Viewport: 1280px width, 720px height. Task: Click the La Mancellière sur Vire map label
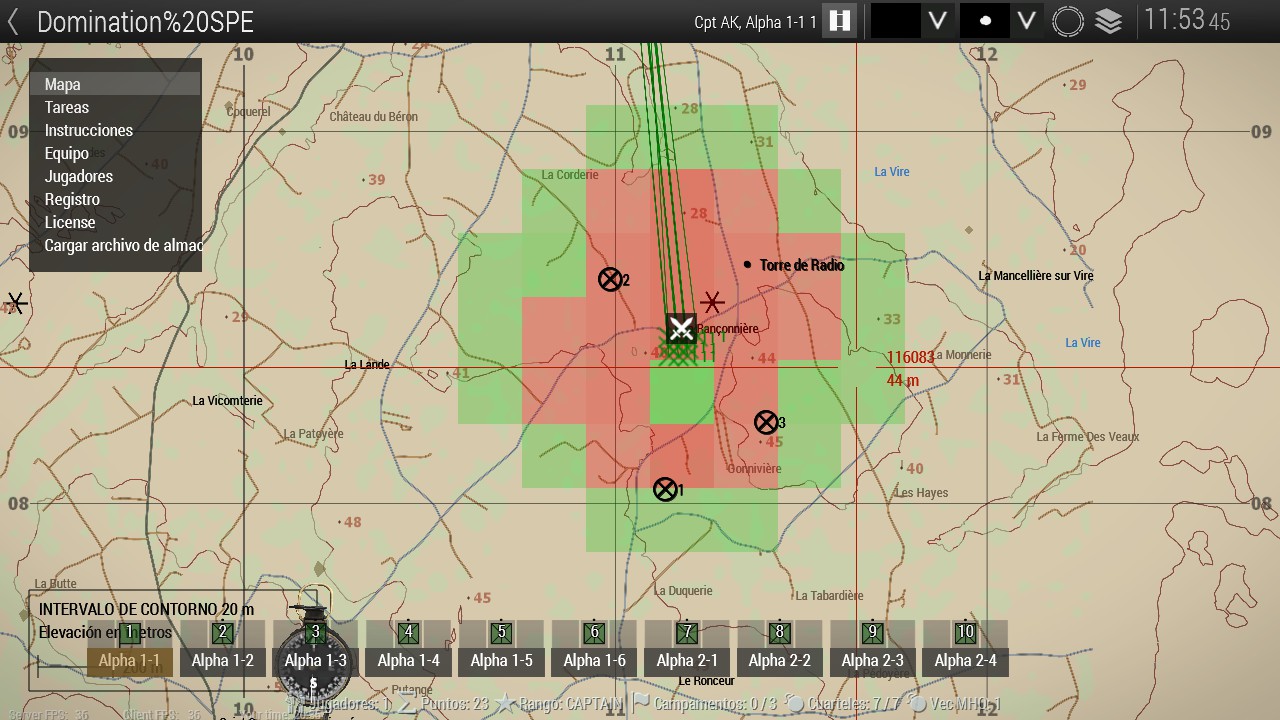pyautogui.click(x=1036, y=276)
